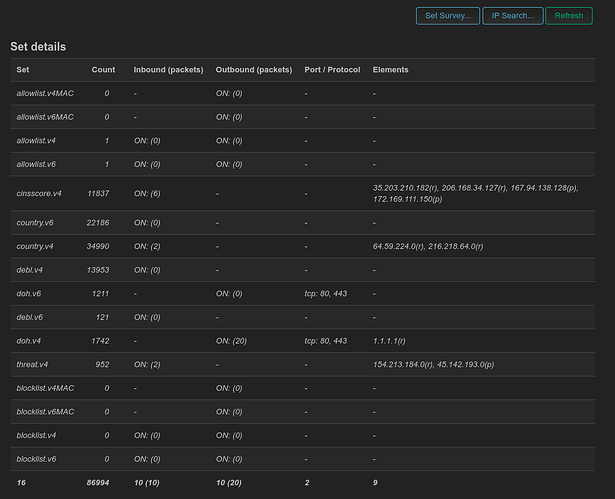
Task: Click the total outbound 10 (20)
Action: (229, 483)
